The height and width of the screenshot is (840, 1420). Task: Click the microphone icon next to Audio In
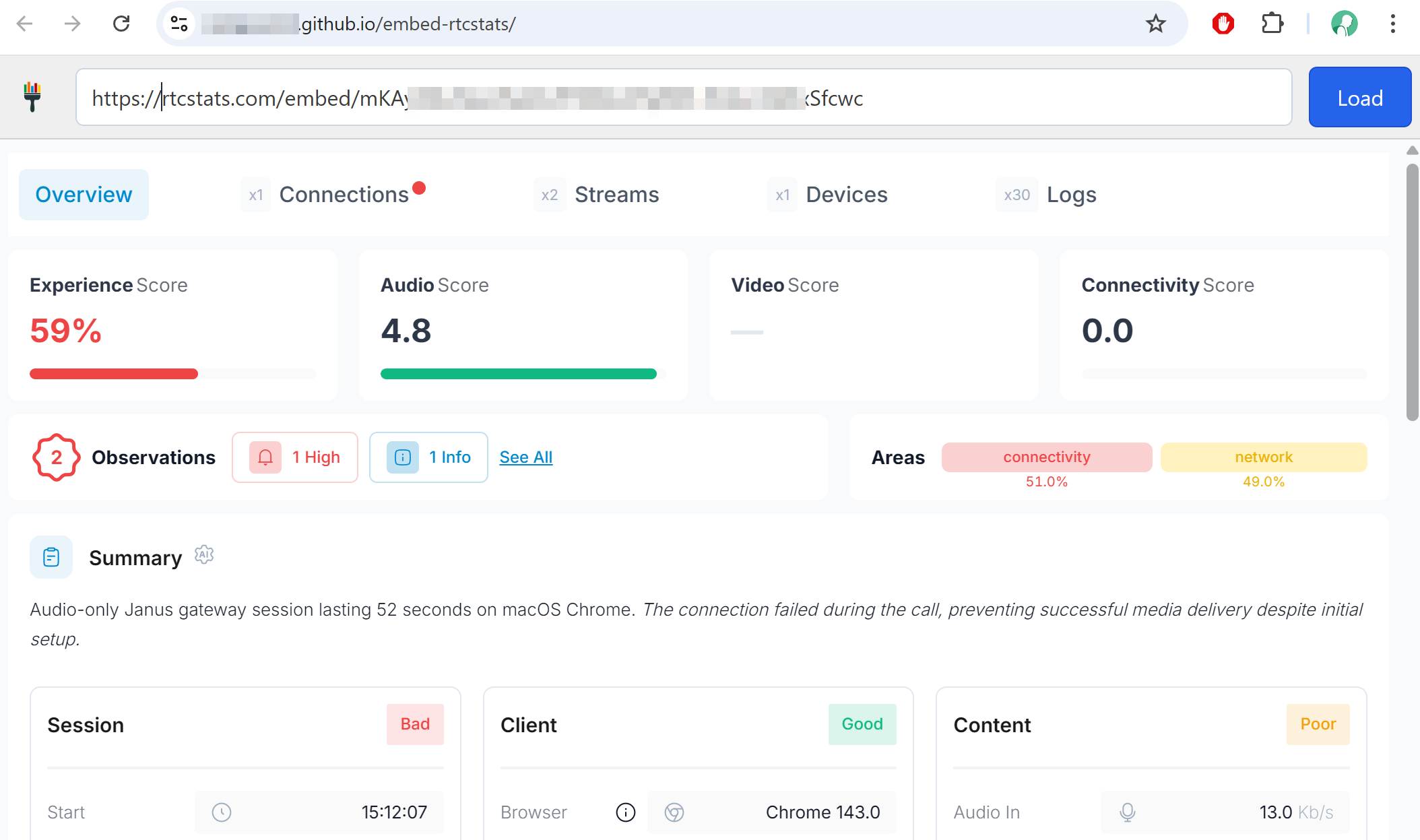1128,812
